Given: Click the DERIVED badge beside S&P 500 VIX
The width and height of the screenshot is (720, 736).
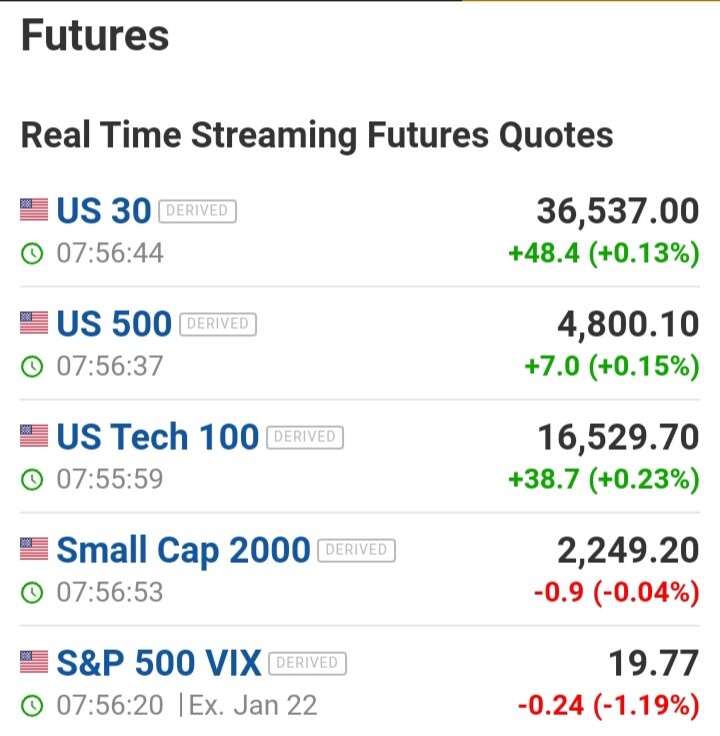Looking at the screenshot, I should point(307,663).
